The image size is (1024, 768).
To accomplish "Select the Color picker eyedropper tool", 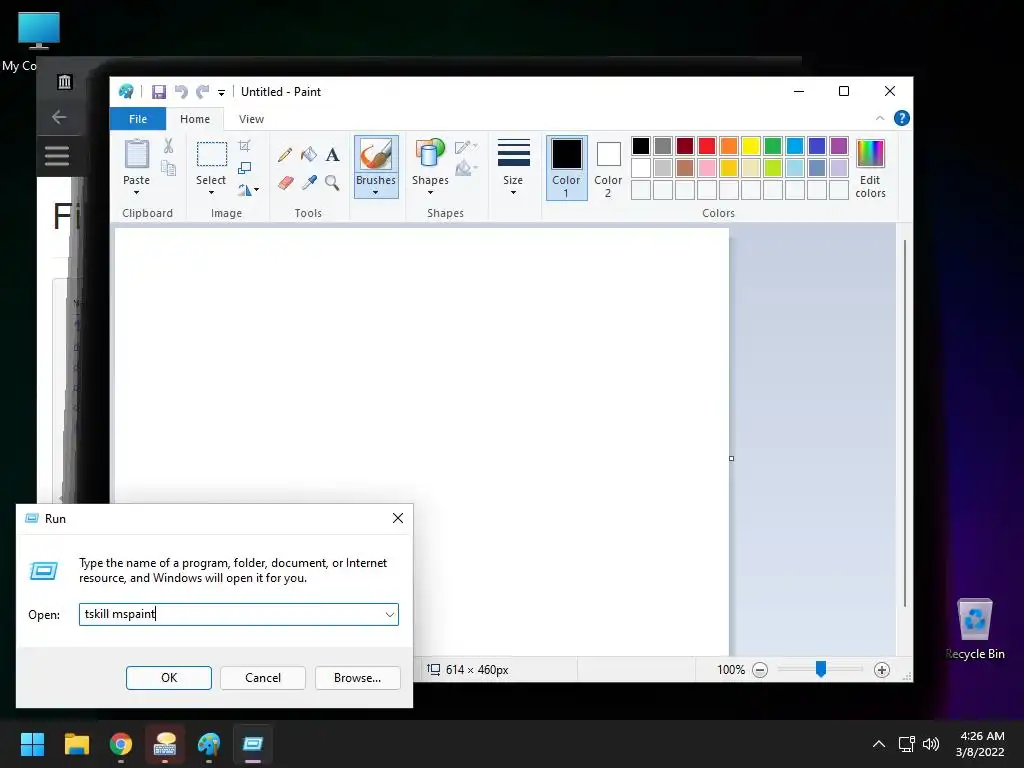I will [309, 182].
